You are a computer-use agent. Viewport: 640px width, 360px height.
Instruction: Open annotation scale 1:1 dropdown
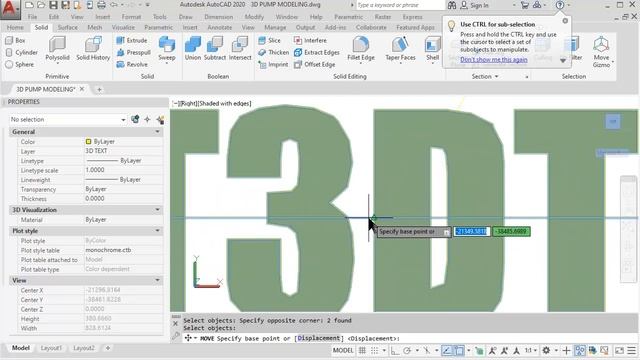(x=530, y=351)
